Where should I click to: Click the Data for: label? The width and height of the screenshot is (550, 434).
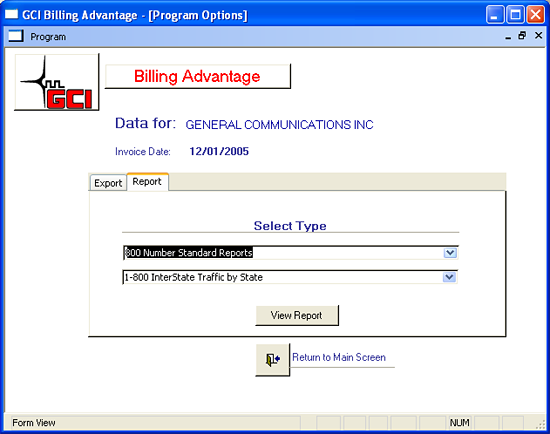point(146,123)
